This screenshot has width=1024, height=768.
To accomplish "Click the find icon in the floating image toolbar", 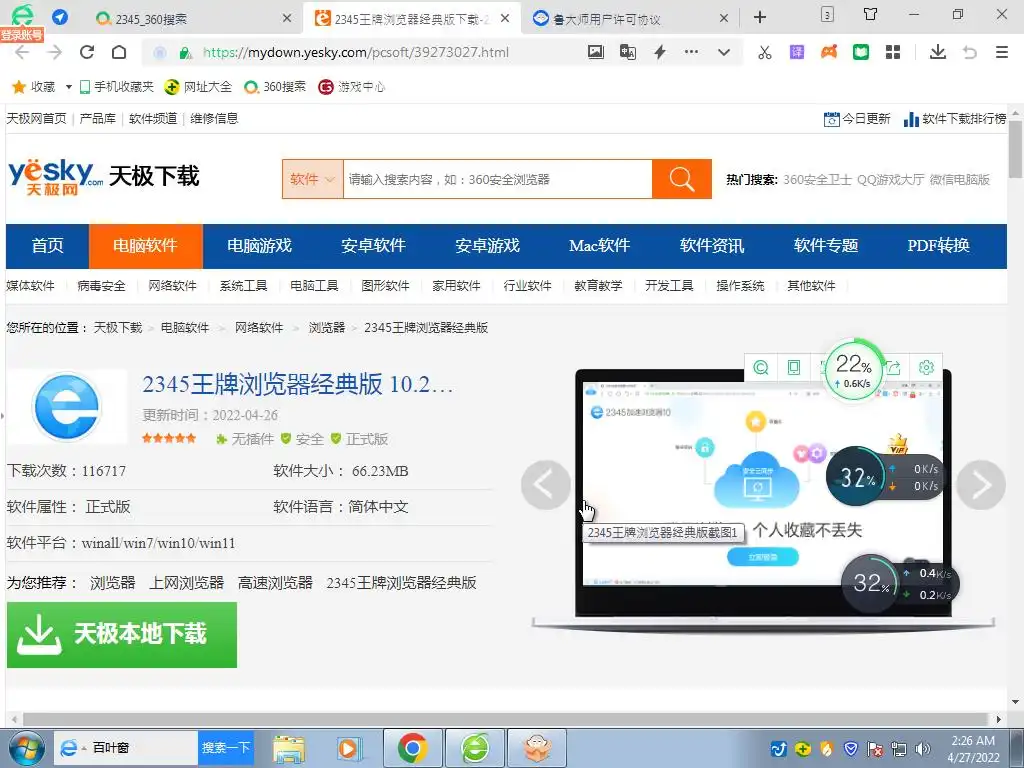I will tap(761, 368).
